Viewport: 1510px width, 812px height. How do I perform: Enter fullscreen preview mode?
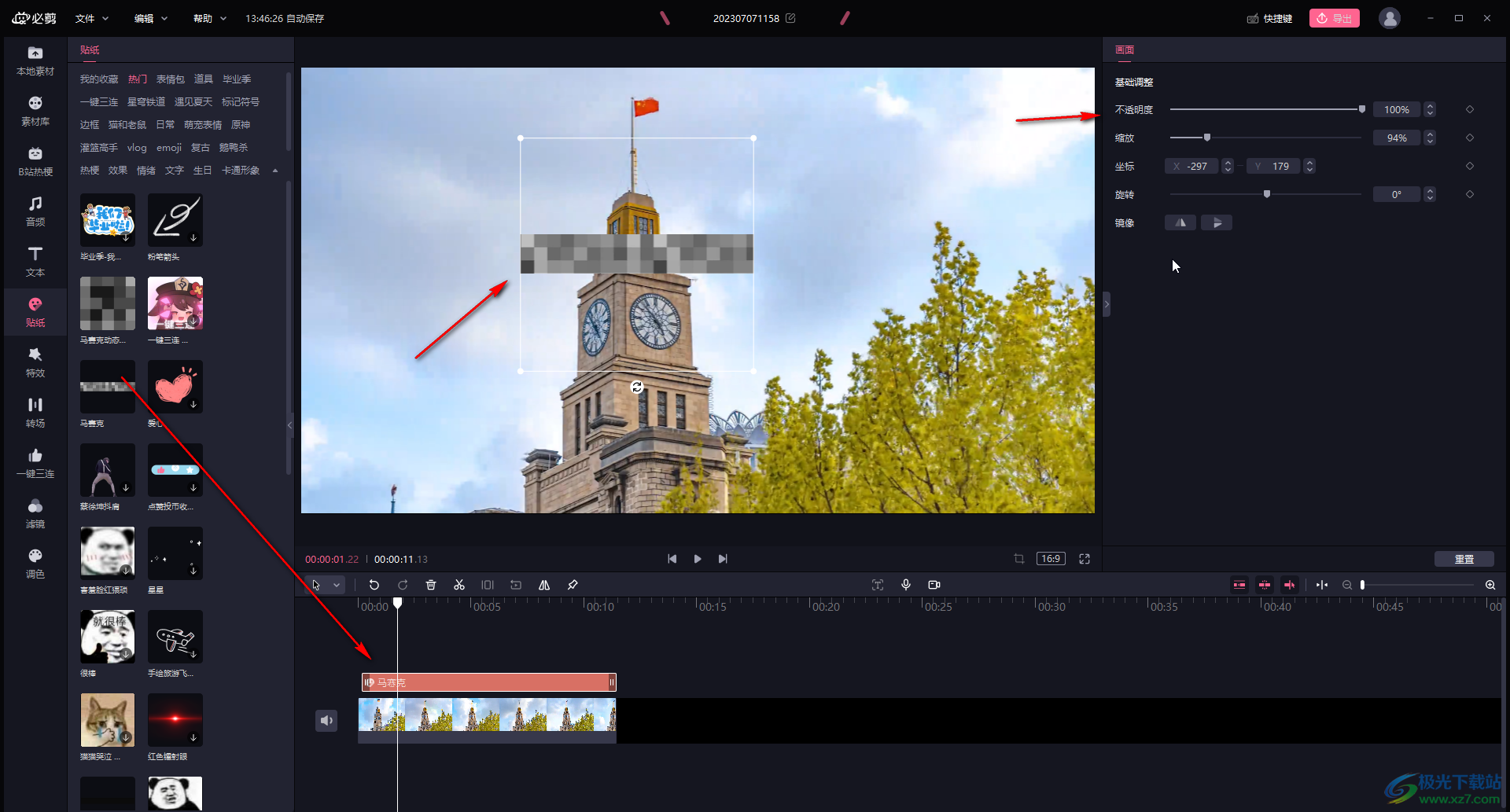[1085, 559]
